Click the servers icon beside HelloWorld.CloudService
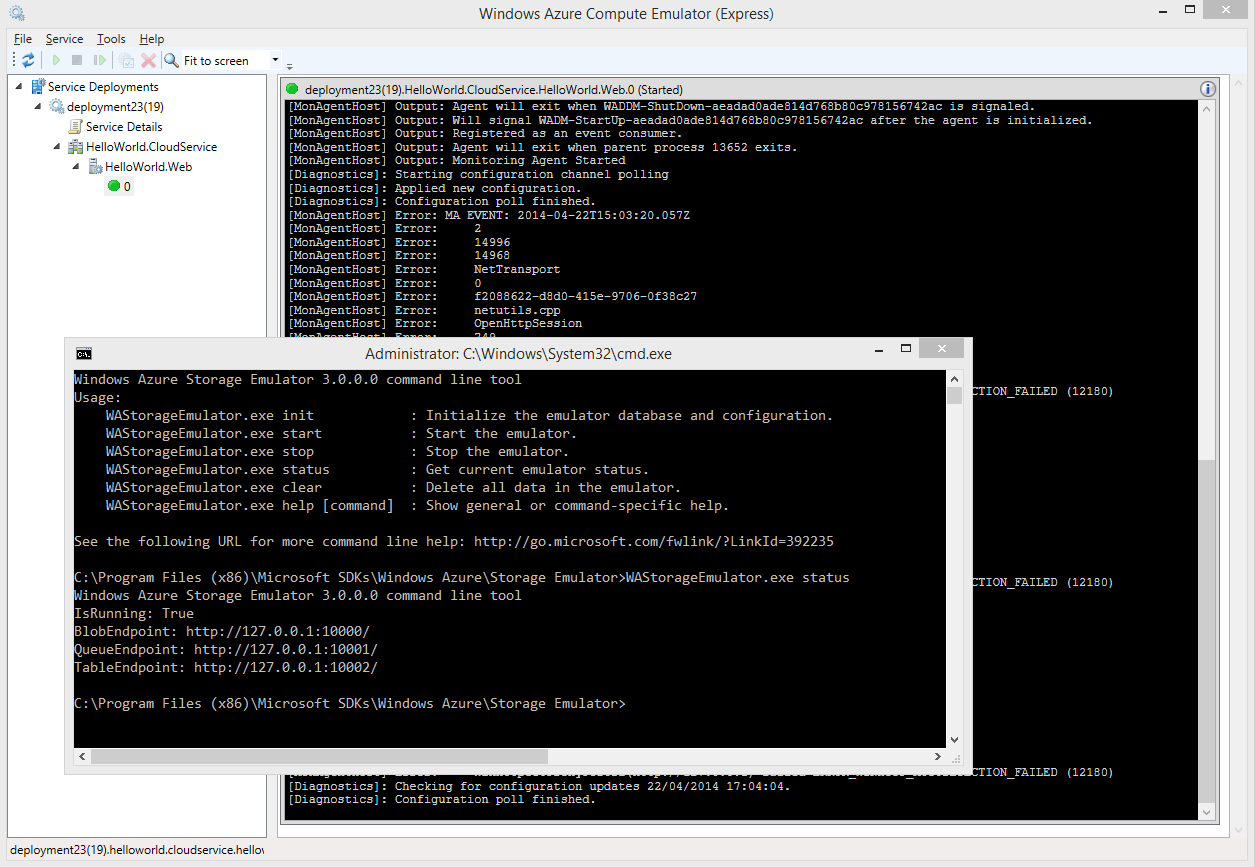Viewport: 1255px width, 867px height. coord(76,147)
